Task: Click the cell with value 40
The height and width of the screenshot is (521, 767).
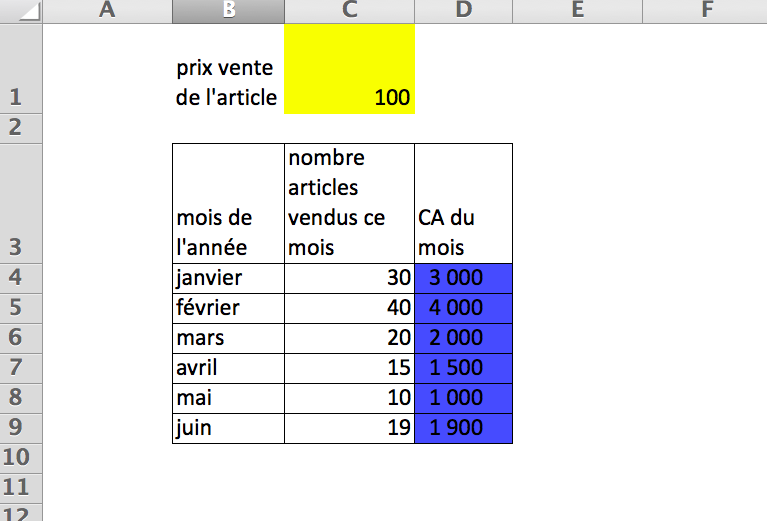Action: 349,308
